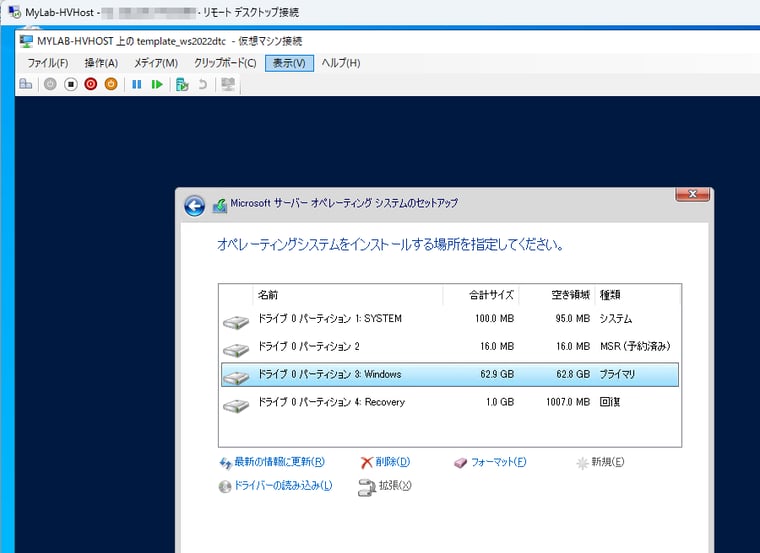Click the setup icon in dialog title
The width and height of the screenshot is (760, 553).
220,206
